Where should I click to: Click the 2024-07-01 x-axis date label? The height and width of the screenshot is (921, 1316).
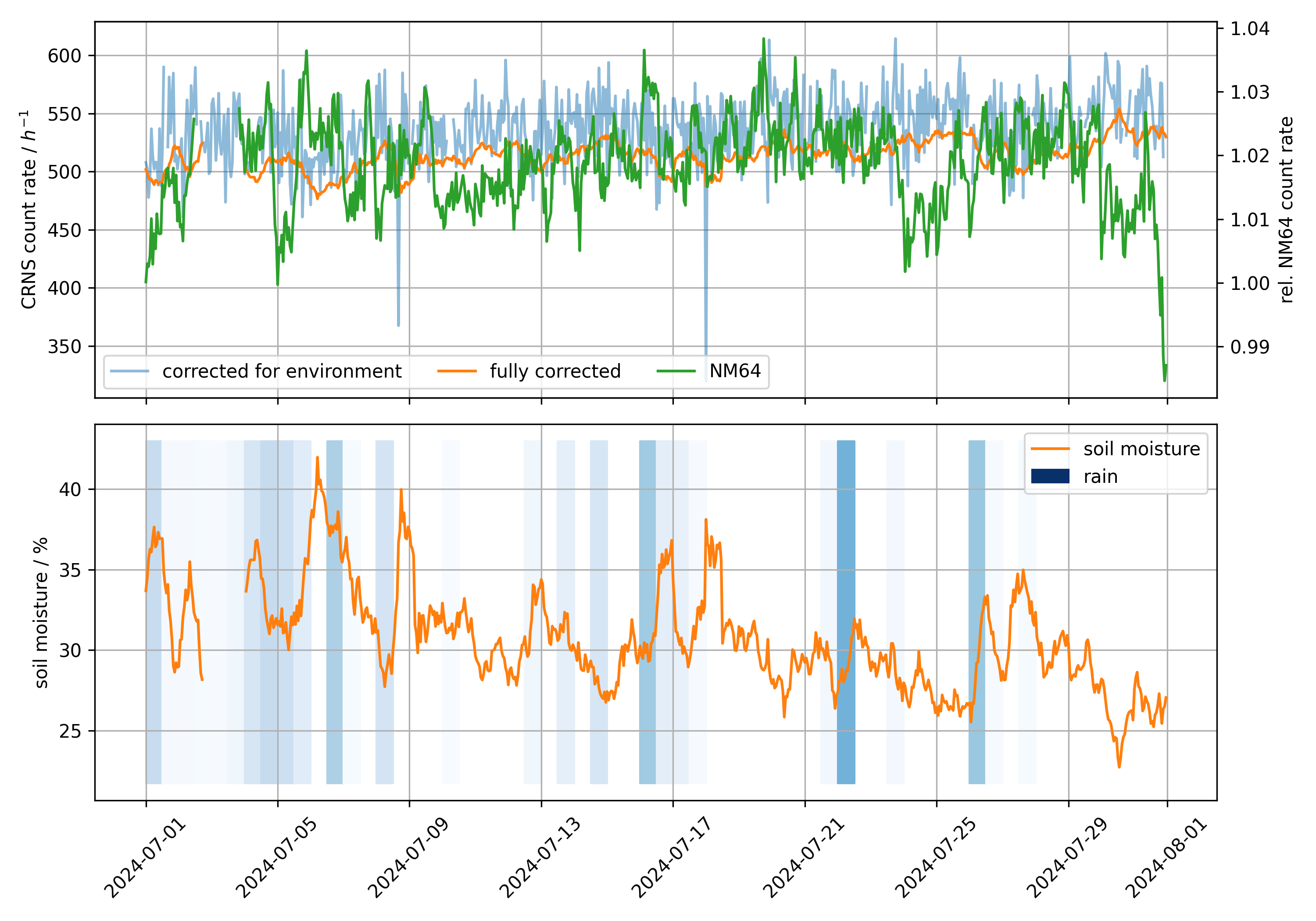point(146,858)
